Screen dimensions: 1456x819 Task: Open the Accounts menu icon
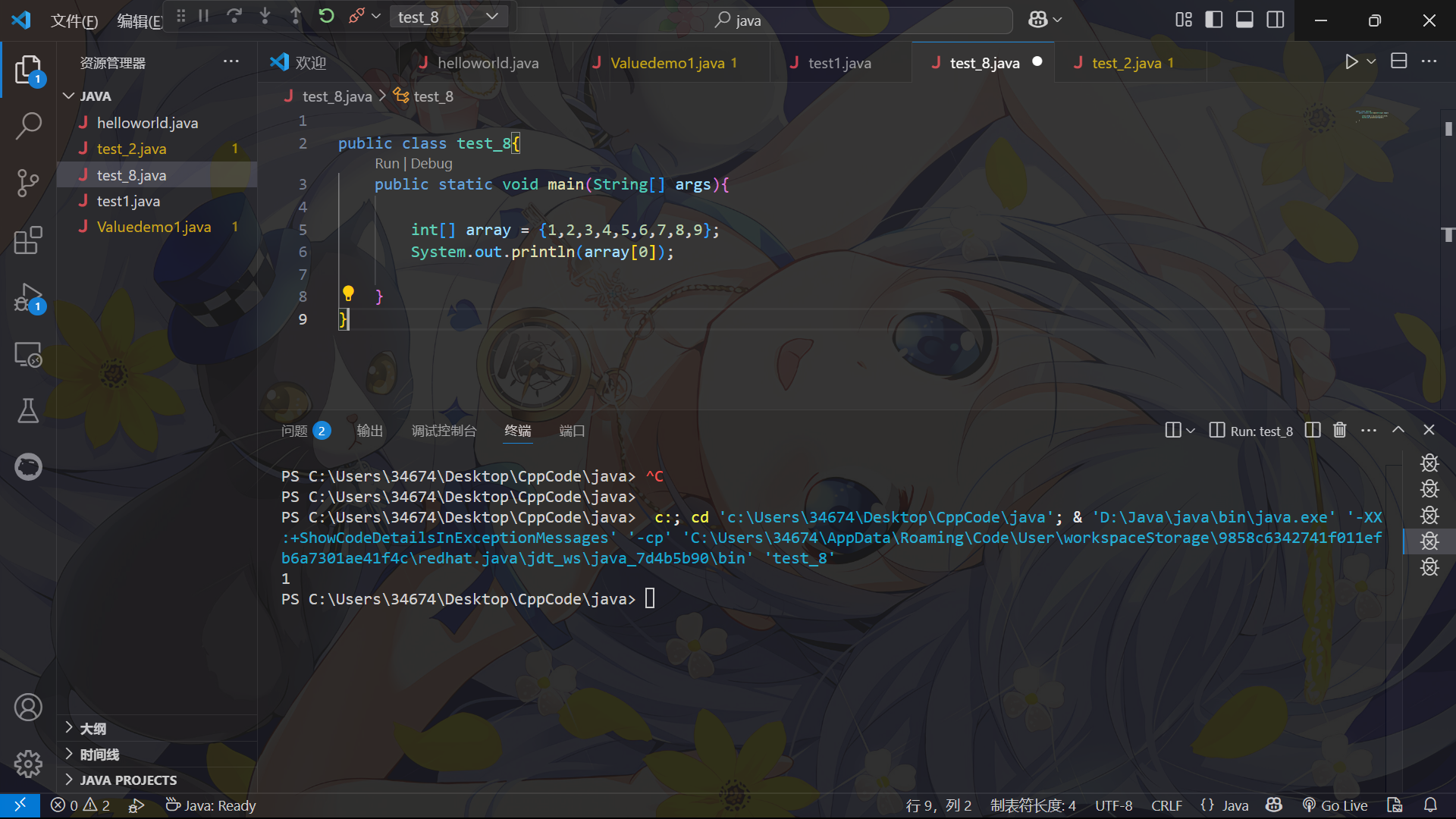tap(28, 707)
